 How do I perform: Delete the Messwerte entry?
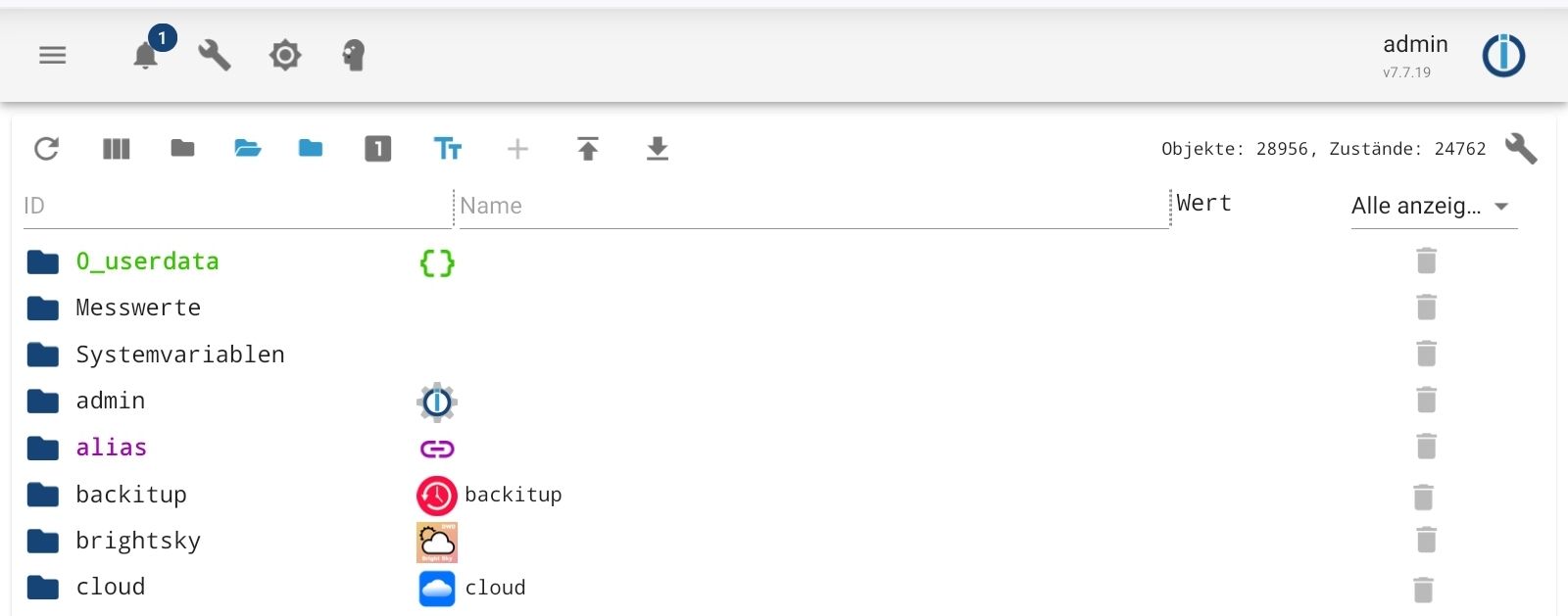tap(1426, 307)
